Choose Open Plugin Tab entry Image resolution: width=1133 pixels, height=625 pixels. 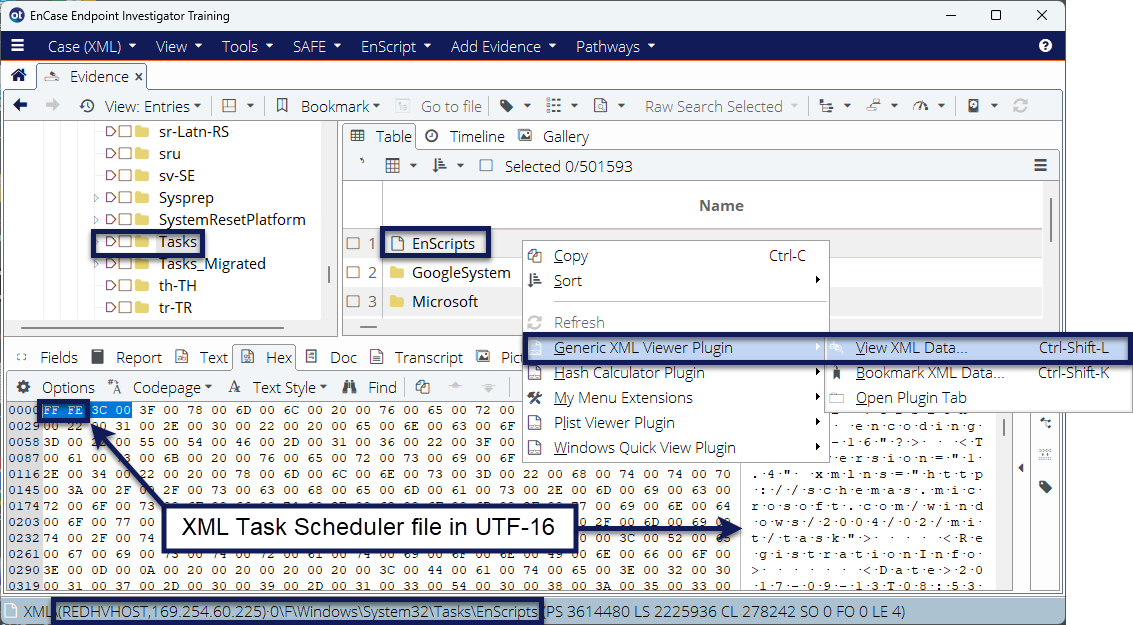coord(979,397)
